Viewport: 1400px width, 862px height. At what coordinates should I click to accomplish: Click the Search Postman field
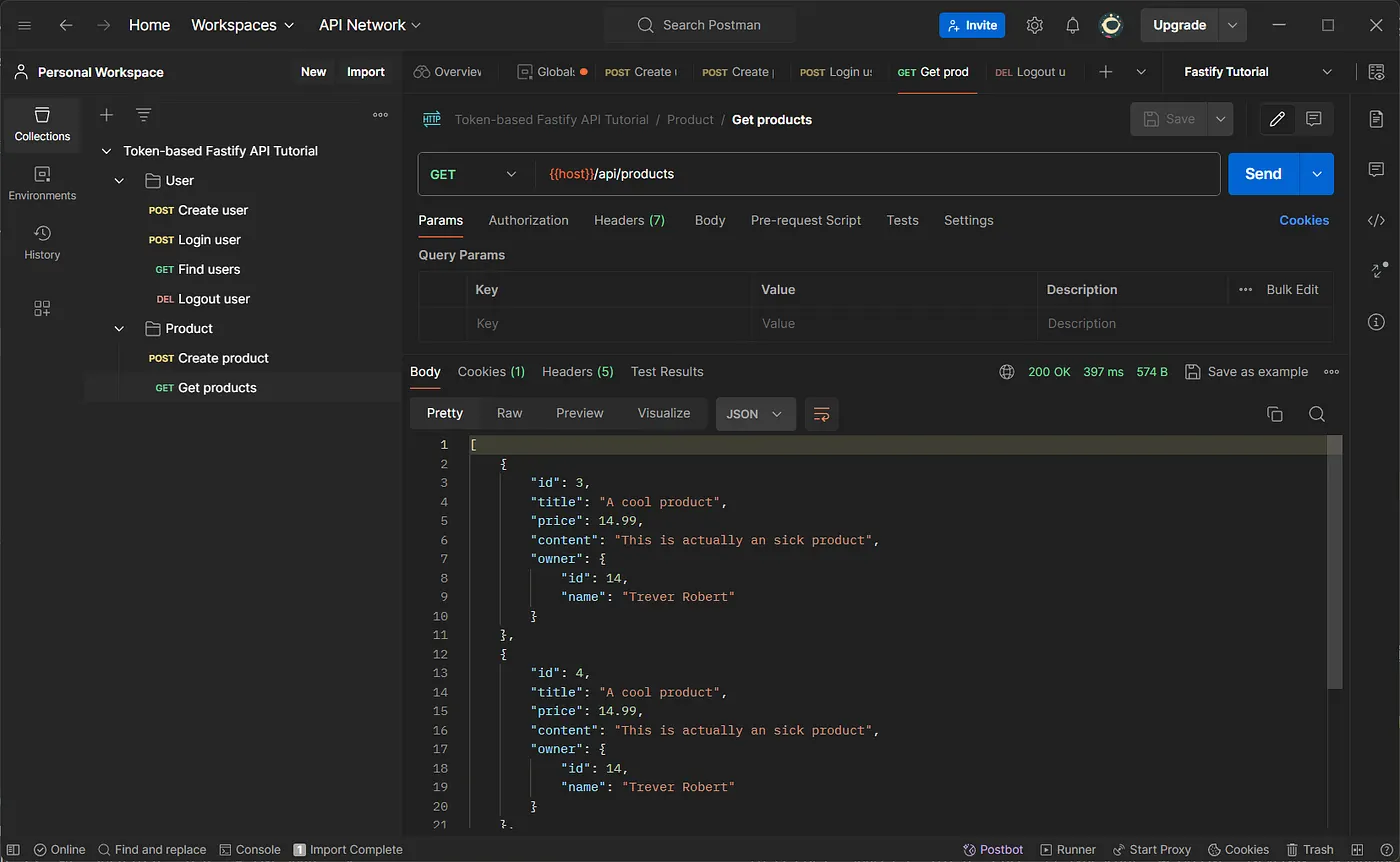(700, 25)
